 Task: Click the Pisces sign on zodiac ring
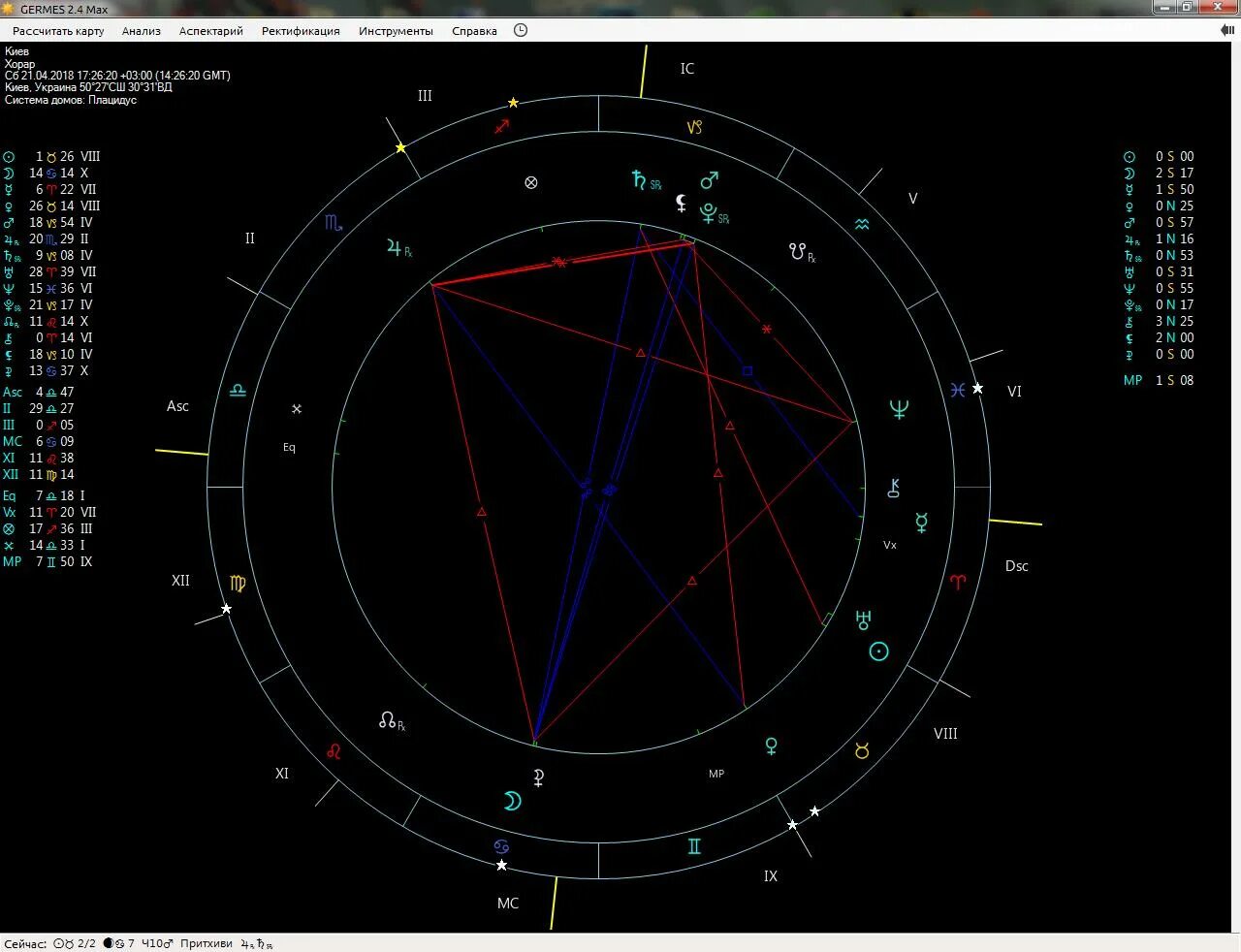[x=958, y=390]
